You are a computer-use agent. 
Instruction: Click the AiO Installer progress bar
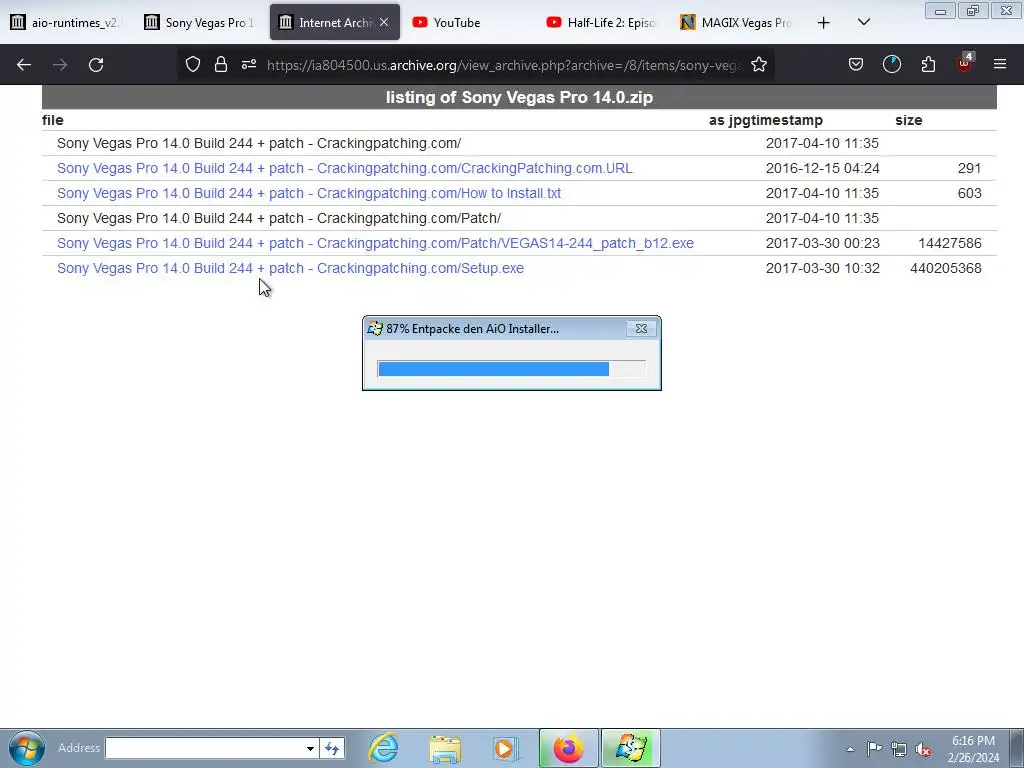[x=511, y=369]
